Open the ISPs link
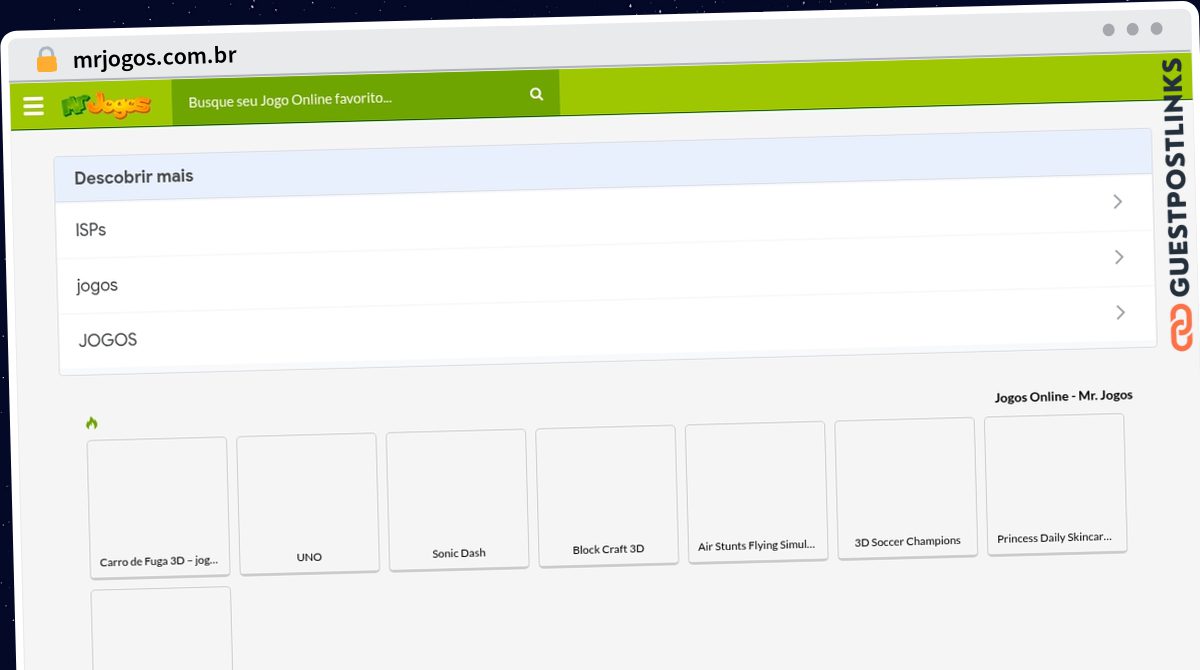Image resolution: width=1200 pixels, height=670 pixels. click(x=91, y=230)
